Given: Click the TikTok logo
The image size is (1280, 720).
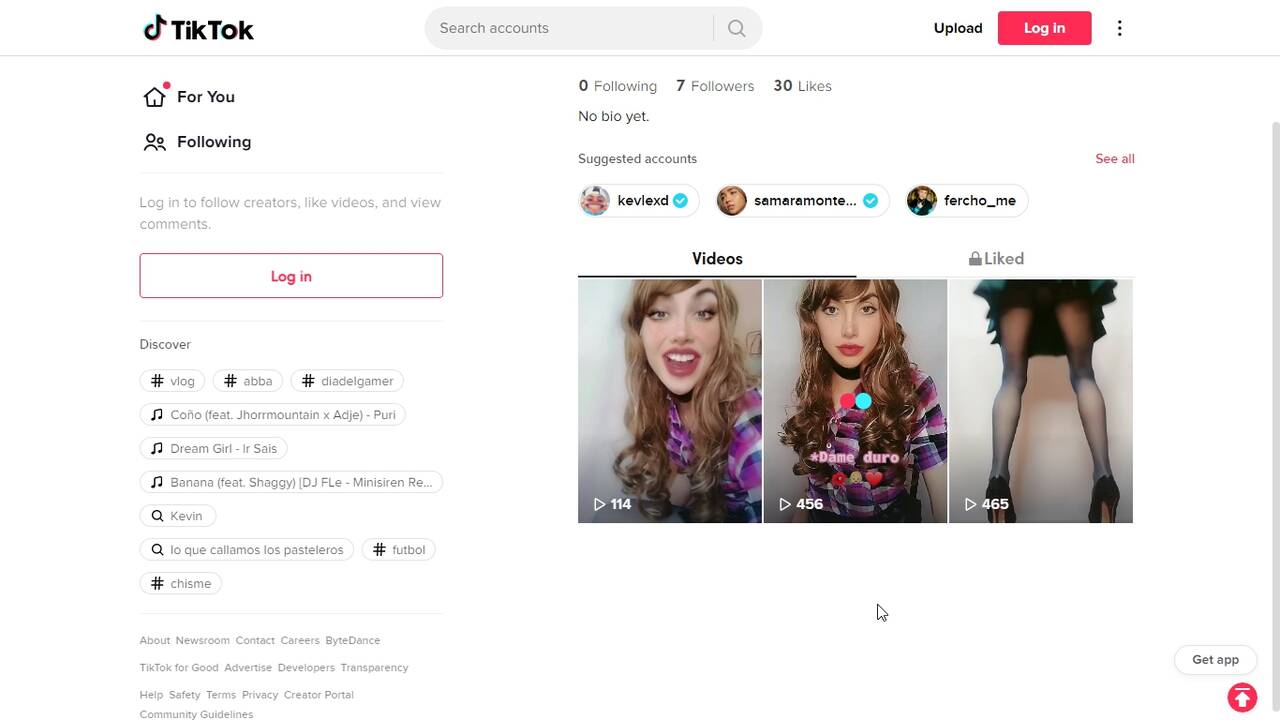Looking at the screenshot, I should tap(198, 28).
